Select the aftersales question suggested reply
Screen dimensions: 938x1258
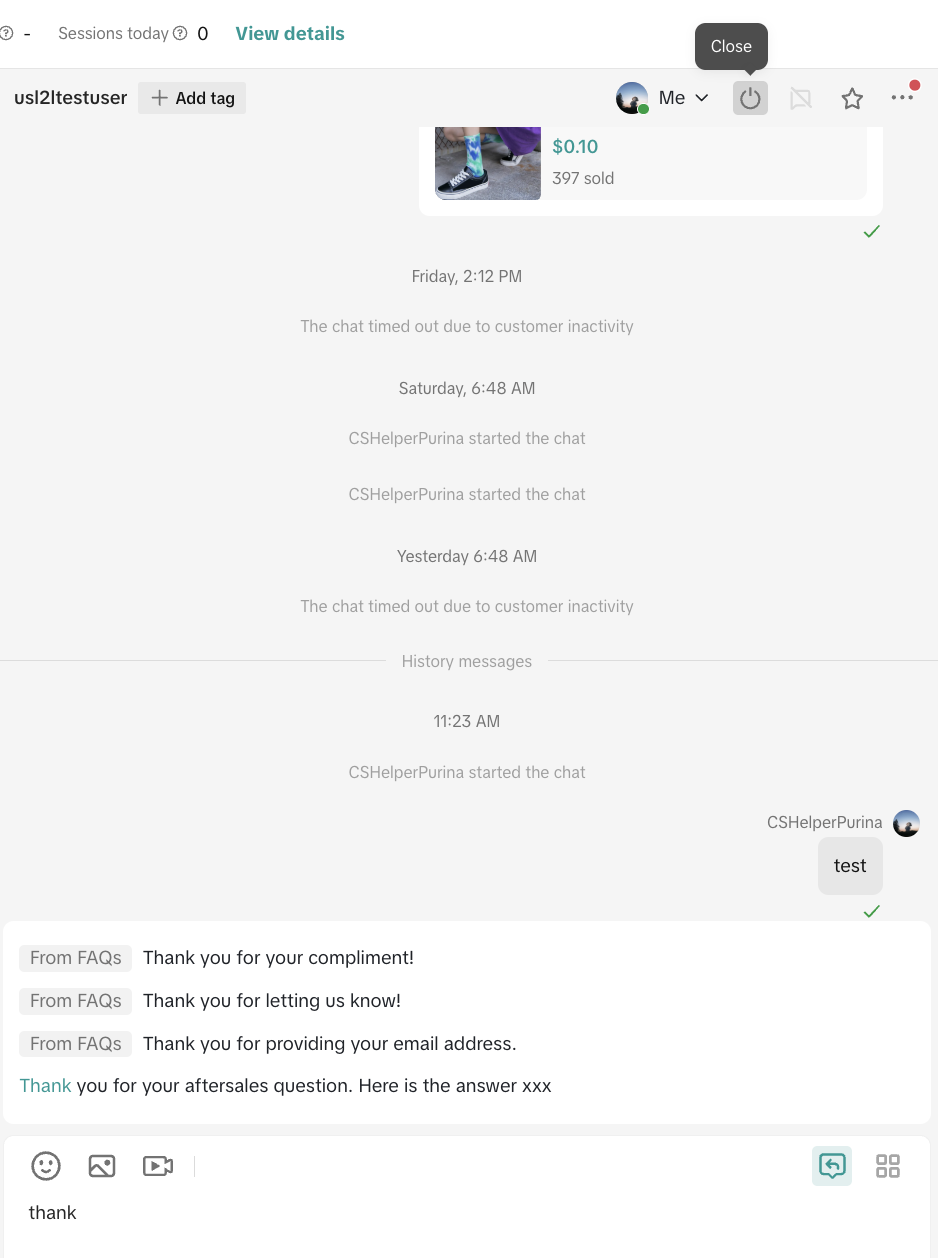pyautogui.click(x=286, y=1086)
